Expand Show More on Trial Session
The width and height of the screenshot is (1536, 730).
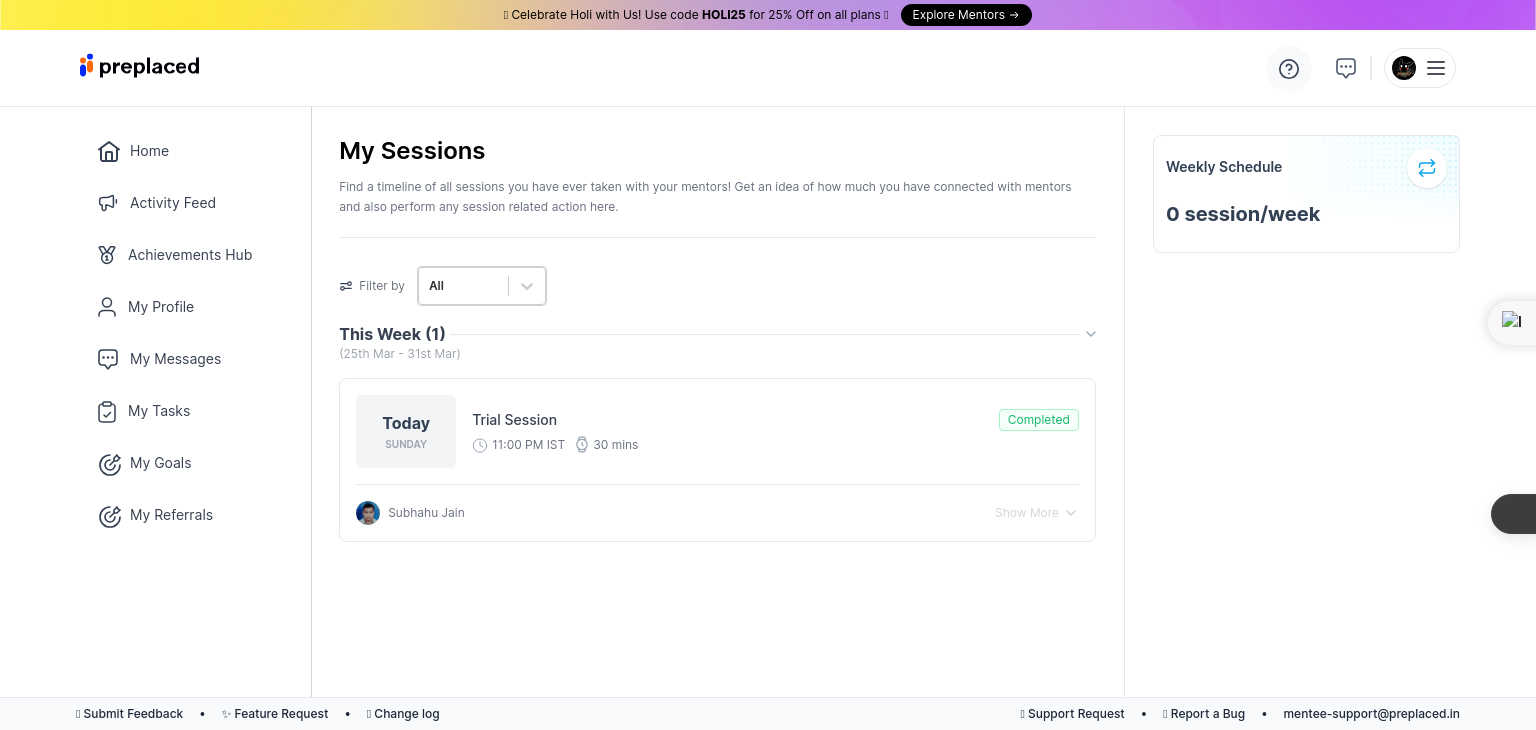click(1035, 513)
